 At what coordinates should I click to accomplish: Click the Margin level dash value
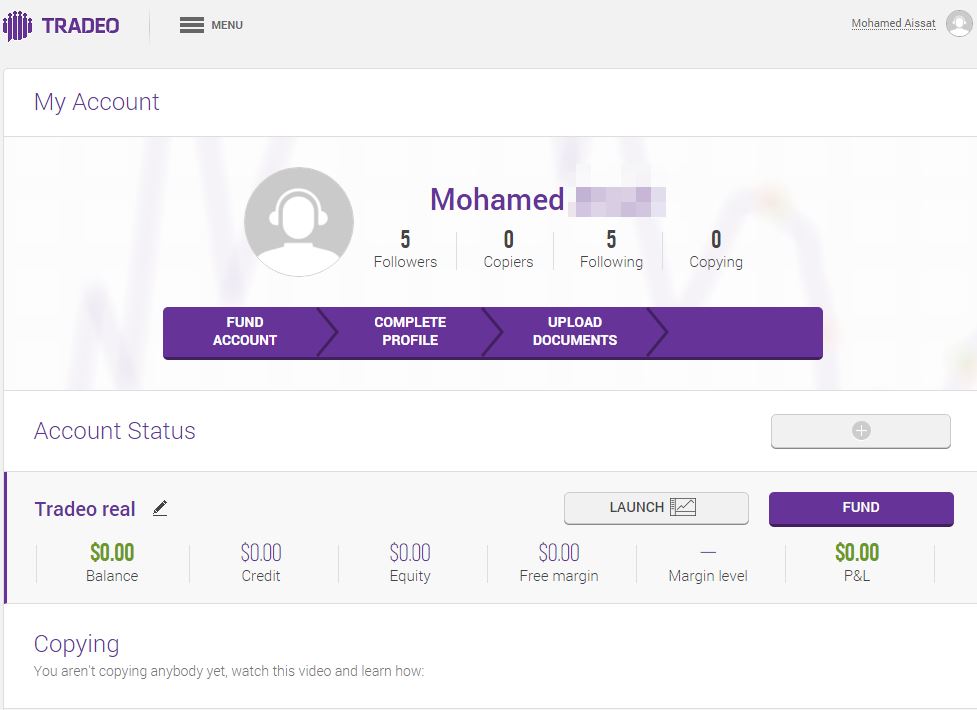click(708, 552)
